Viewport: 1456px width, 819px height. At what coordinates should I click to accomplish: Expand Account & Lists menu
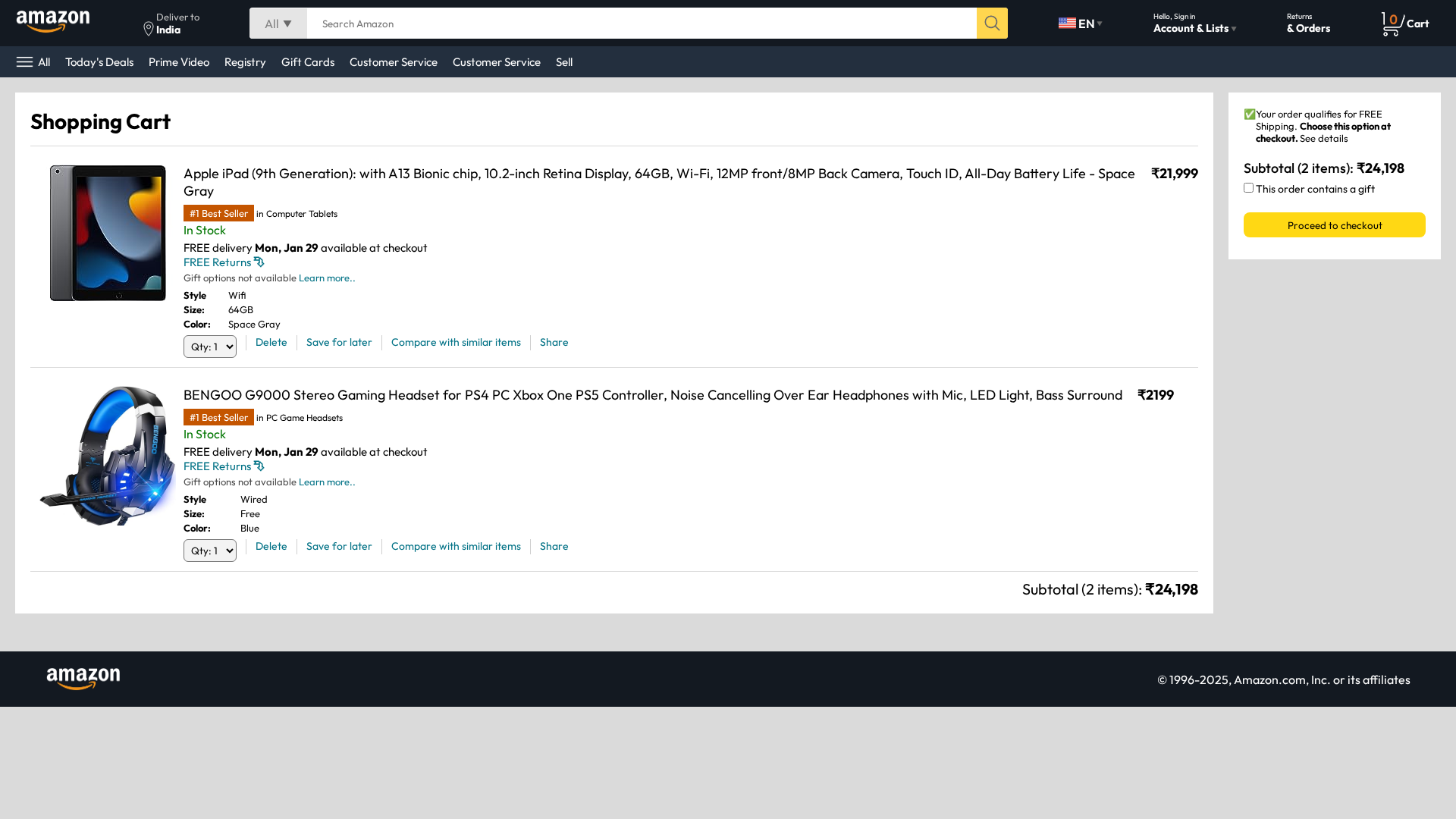(x=1194, y=24)
